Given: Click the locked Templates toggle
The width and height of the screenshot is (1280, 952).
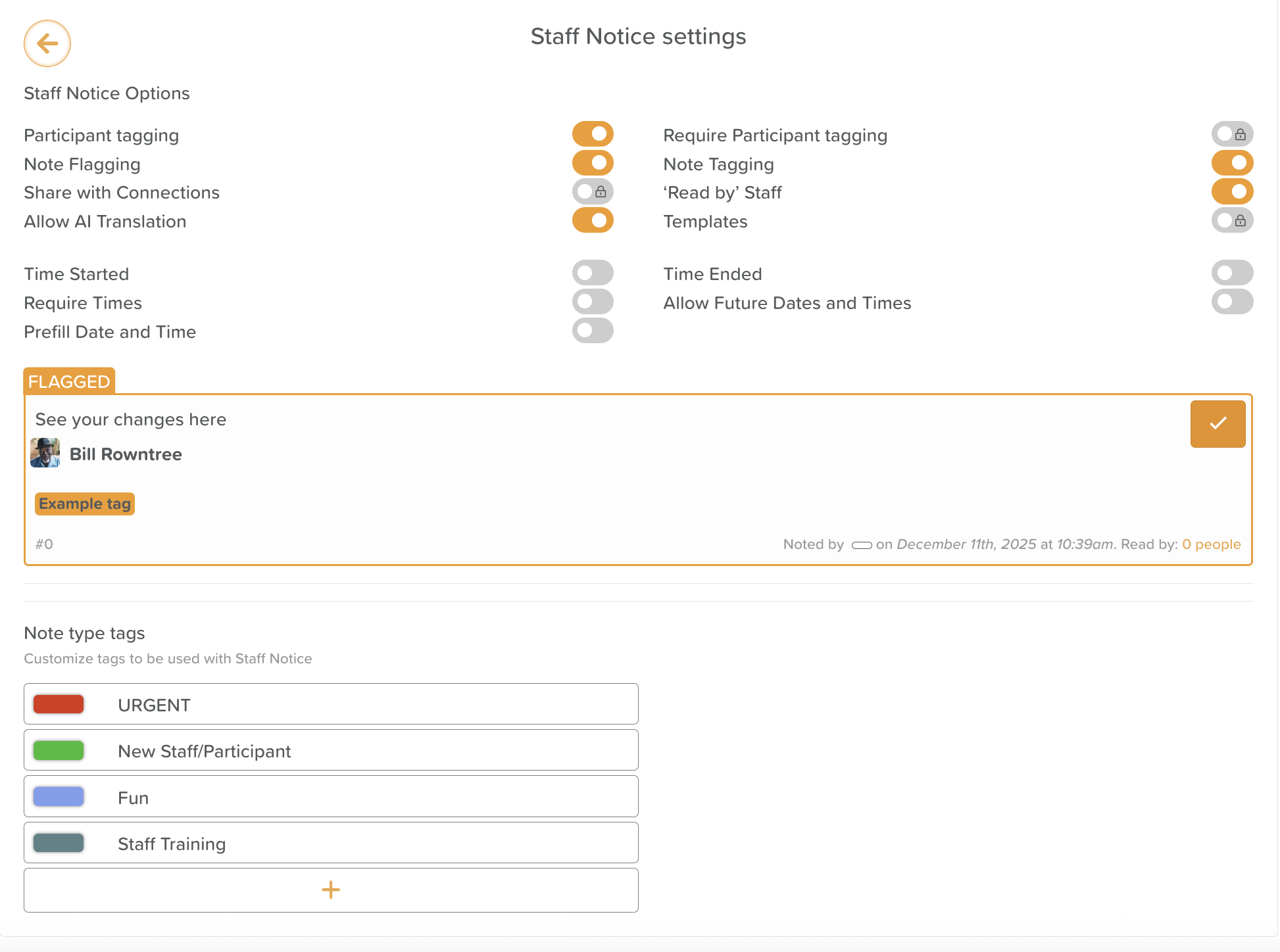Looking at the screenshot, I should tap(1232, 221).
